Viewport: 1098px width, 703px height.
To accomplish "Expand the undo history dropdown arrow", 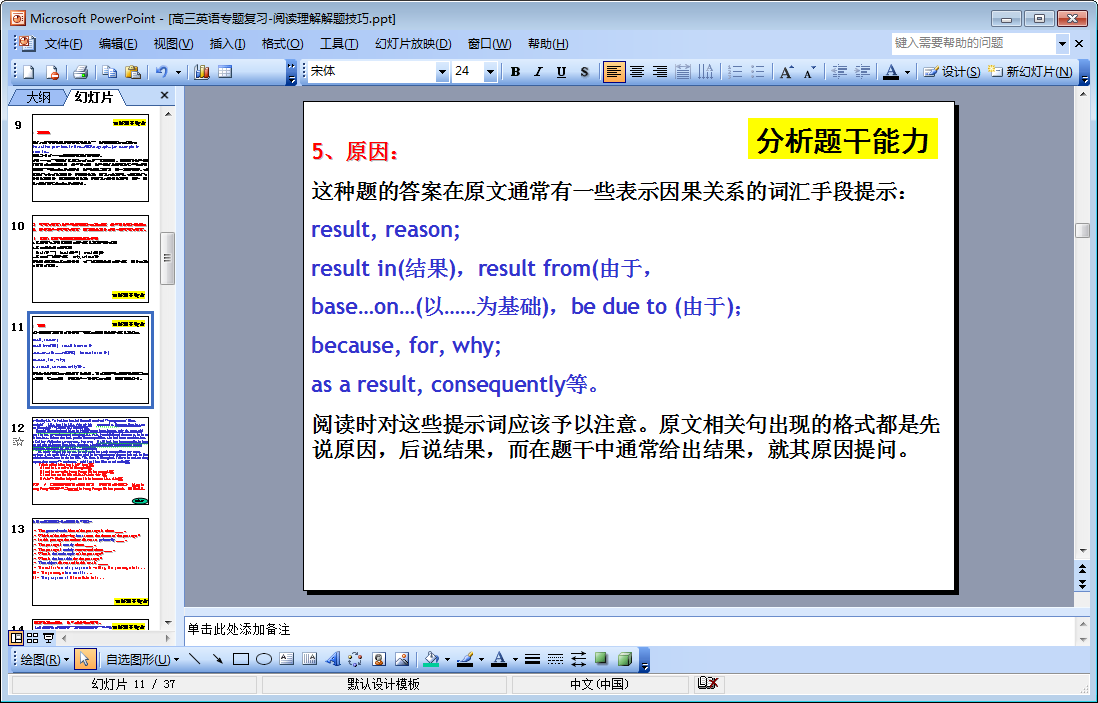I will (x=178, y=72).
